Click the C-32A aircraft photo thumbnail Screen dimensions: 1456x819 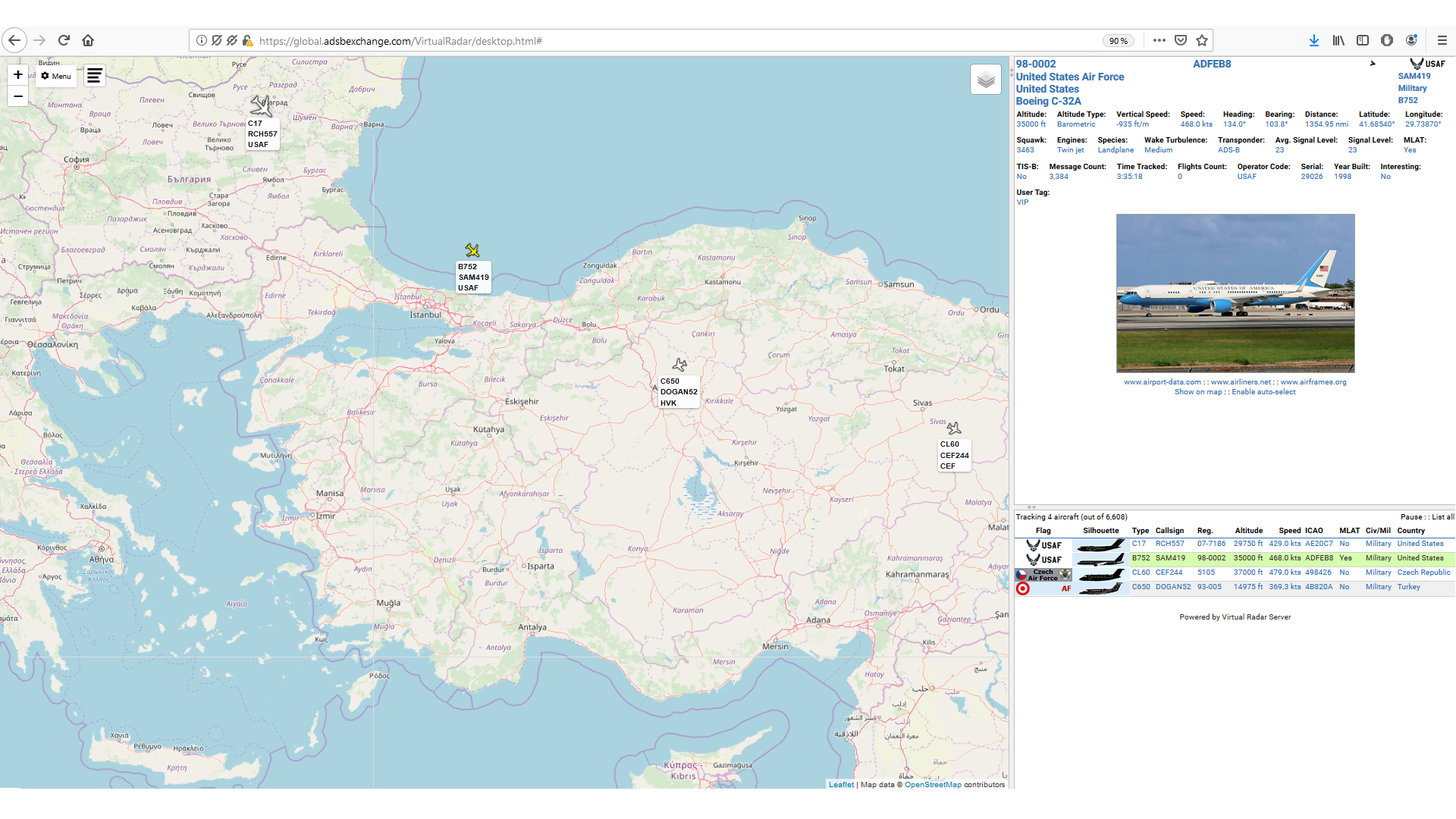coord(1235,293)
